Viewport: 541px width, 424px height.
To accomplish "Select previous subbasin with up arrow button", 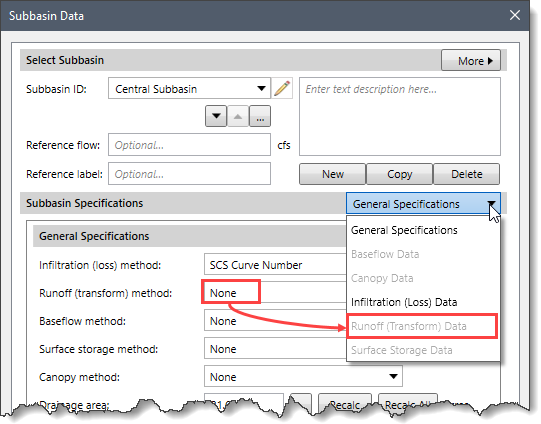I will pyautogui.click(x=238, y=116).
